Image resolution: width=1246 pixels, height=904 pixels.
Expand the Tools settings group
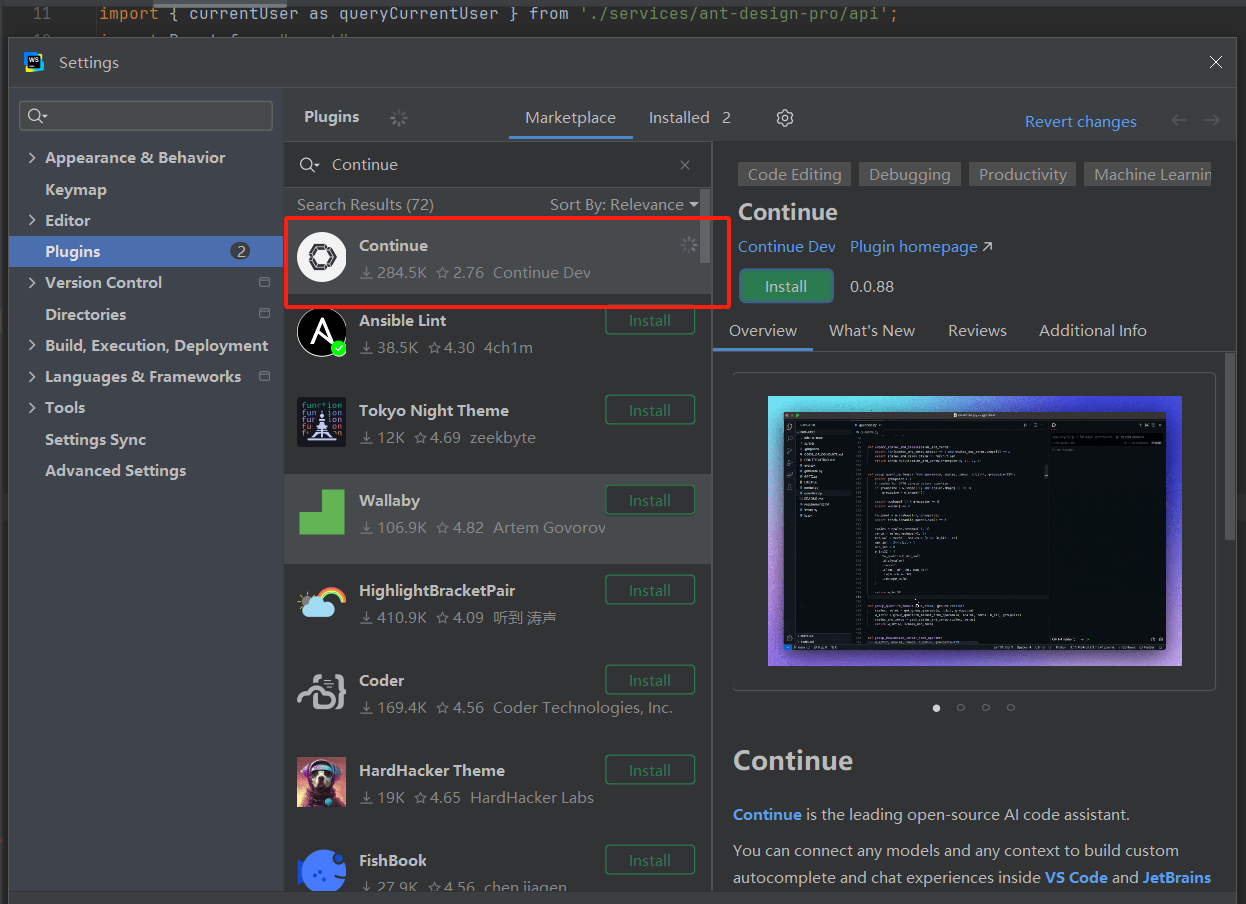click(x=32, y=408)
